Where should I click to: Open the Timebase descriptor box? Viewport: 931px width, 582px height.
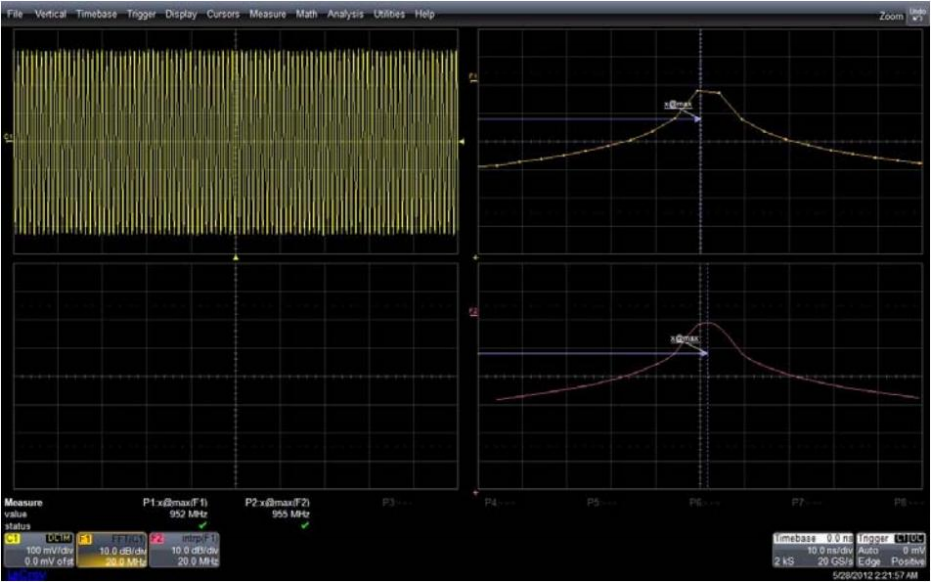coord(812,549)
